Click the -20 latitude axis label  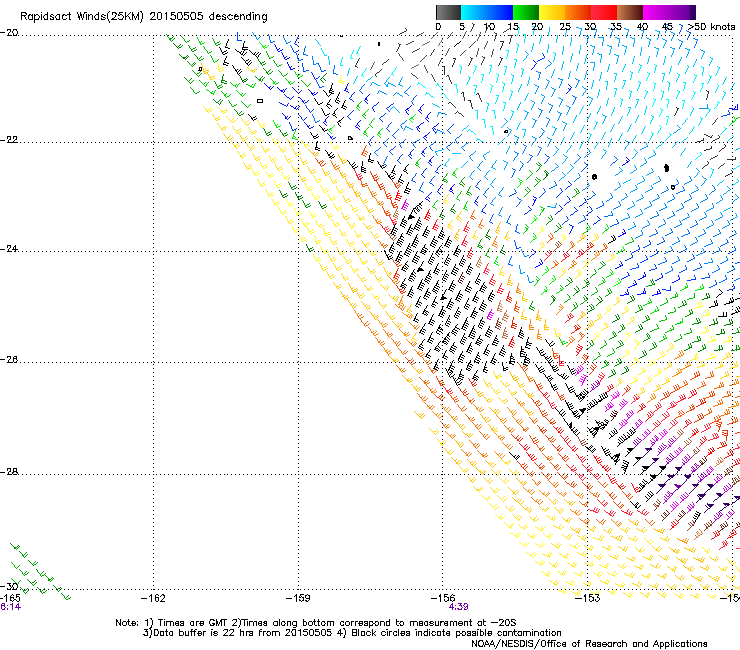9,33
